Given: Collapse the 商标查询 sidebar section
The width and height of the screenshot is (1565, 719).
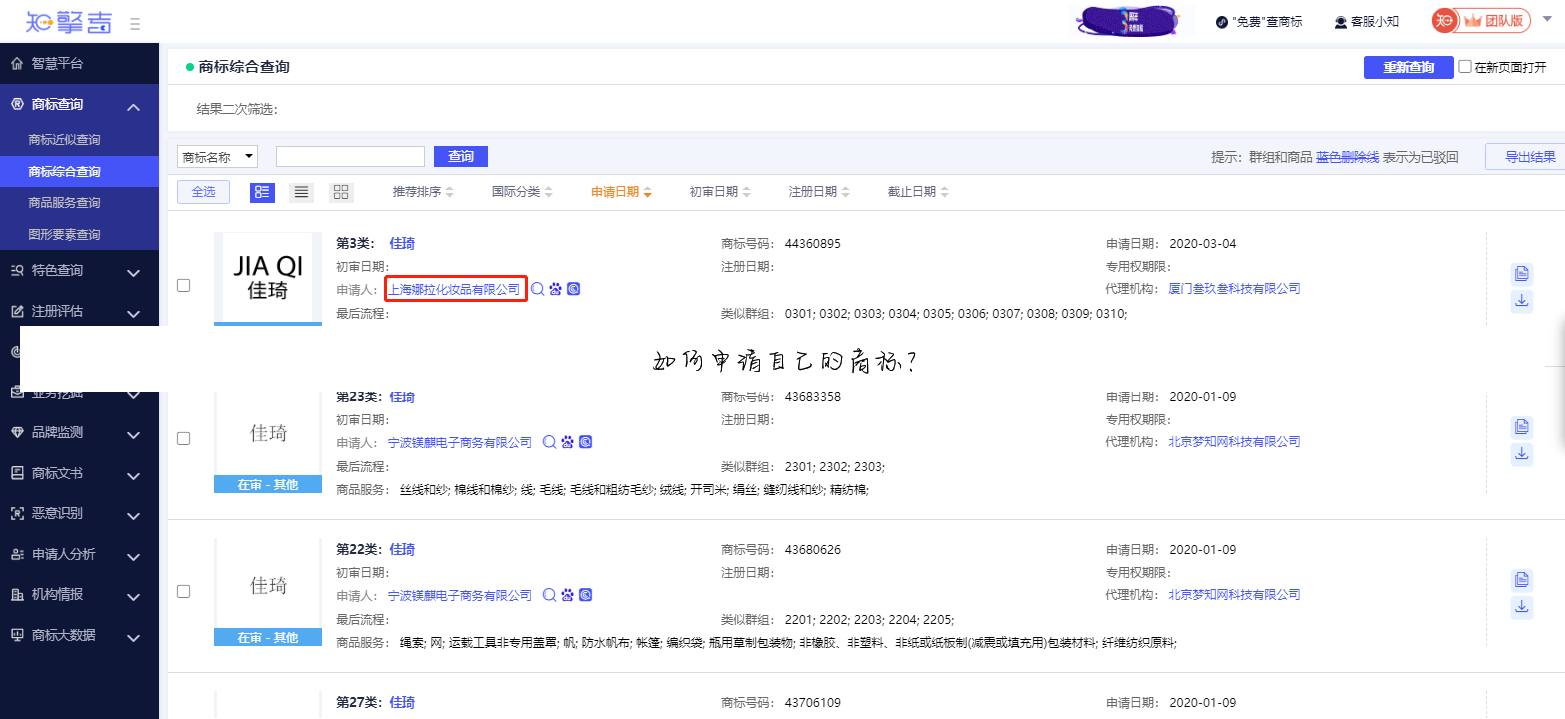Looking at the screenshot, I should click(133, 106).
